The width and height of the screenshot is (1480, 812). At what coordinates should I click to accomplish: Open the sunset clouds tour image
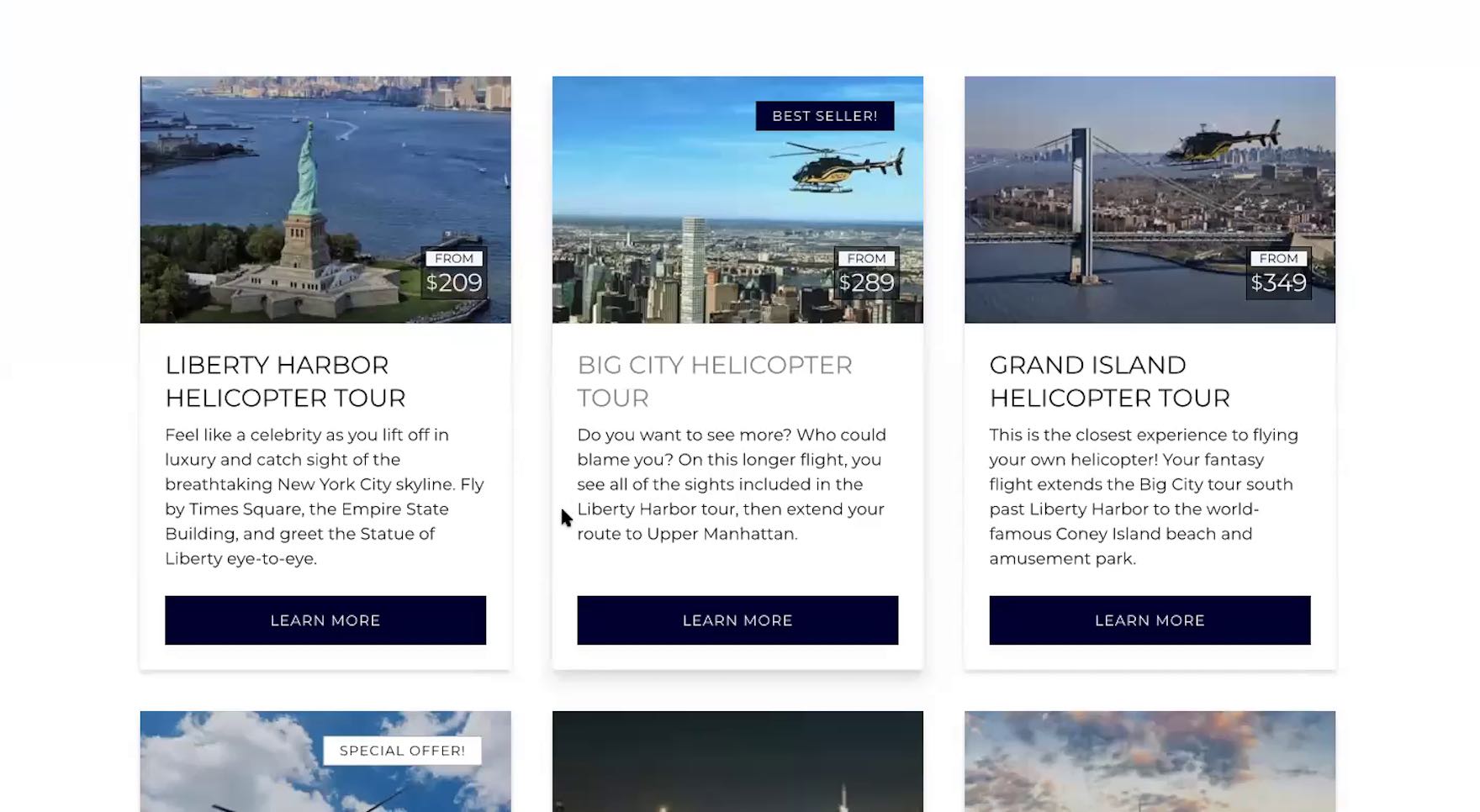click(x=1150, y=762)
